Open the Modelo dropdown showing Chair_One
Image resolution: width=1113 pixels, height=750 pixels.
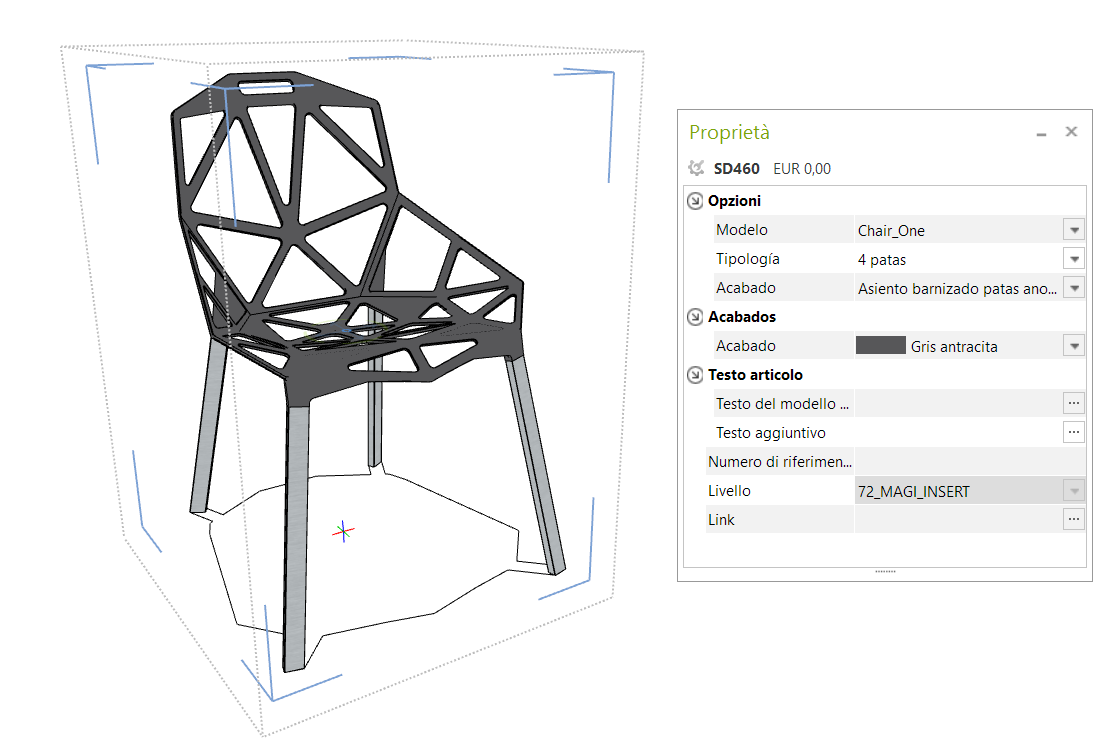tap(1074, 230)
